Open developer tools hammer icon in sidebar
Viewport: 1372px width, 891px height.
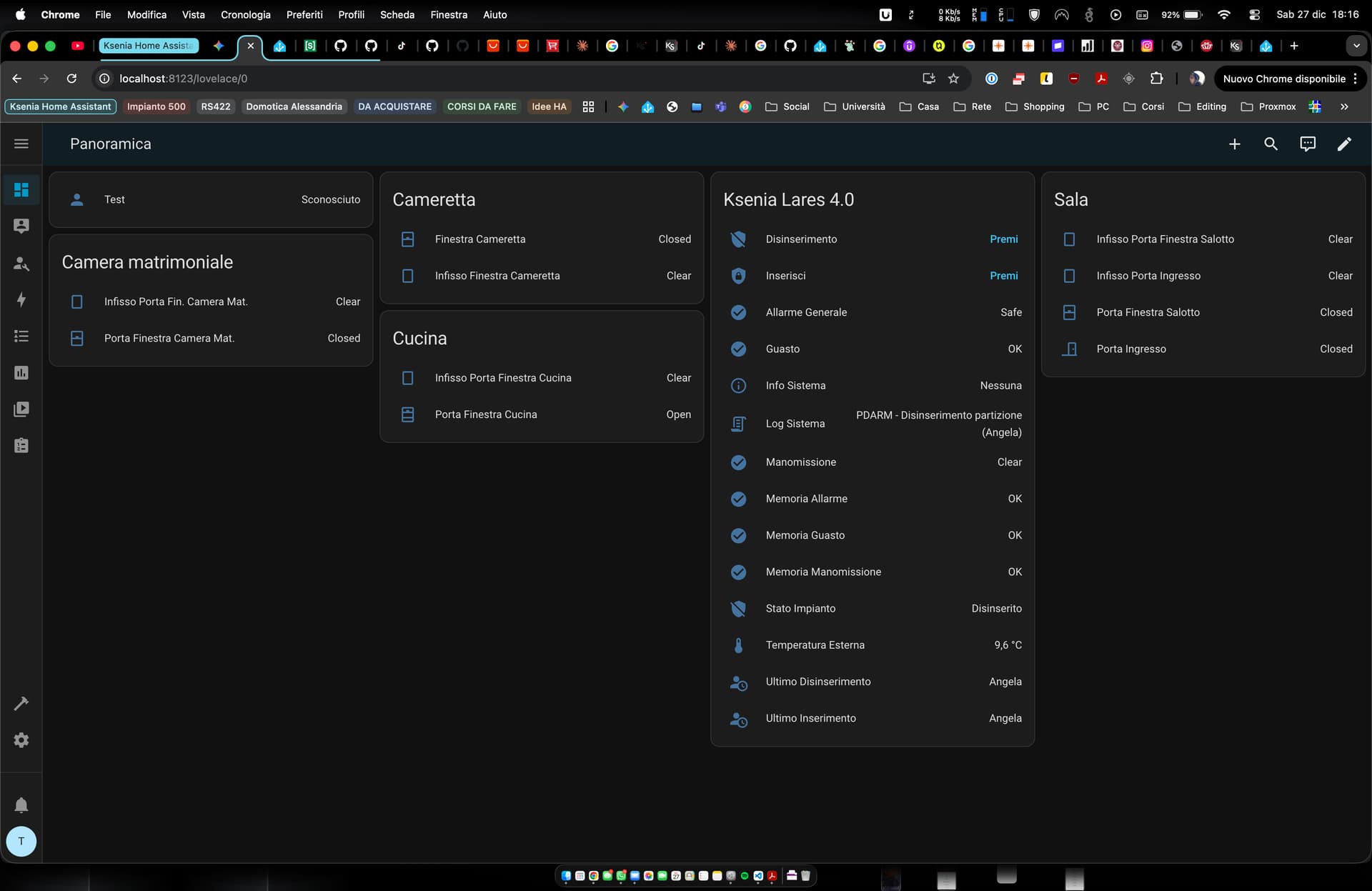[x=21, y=704]
